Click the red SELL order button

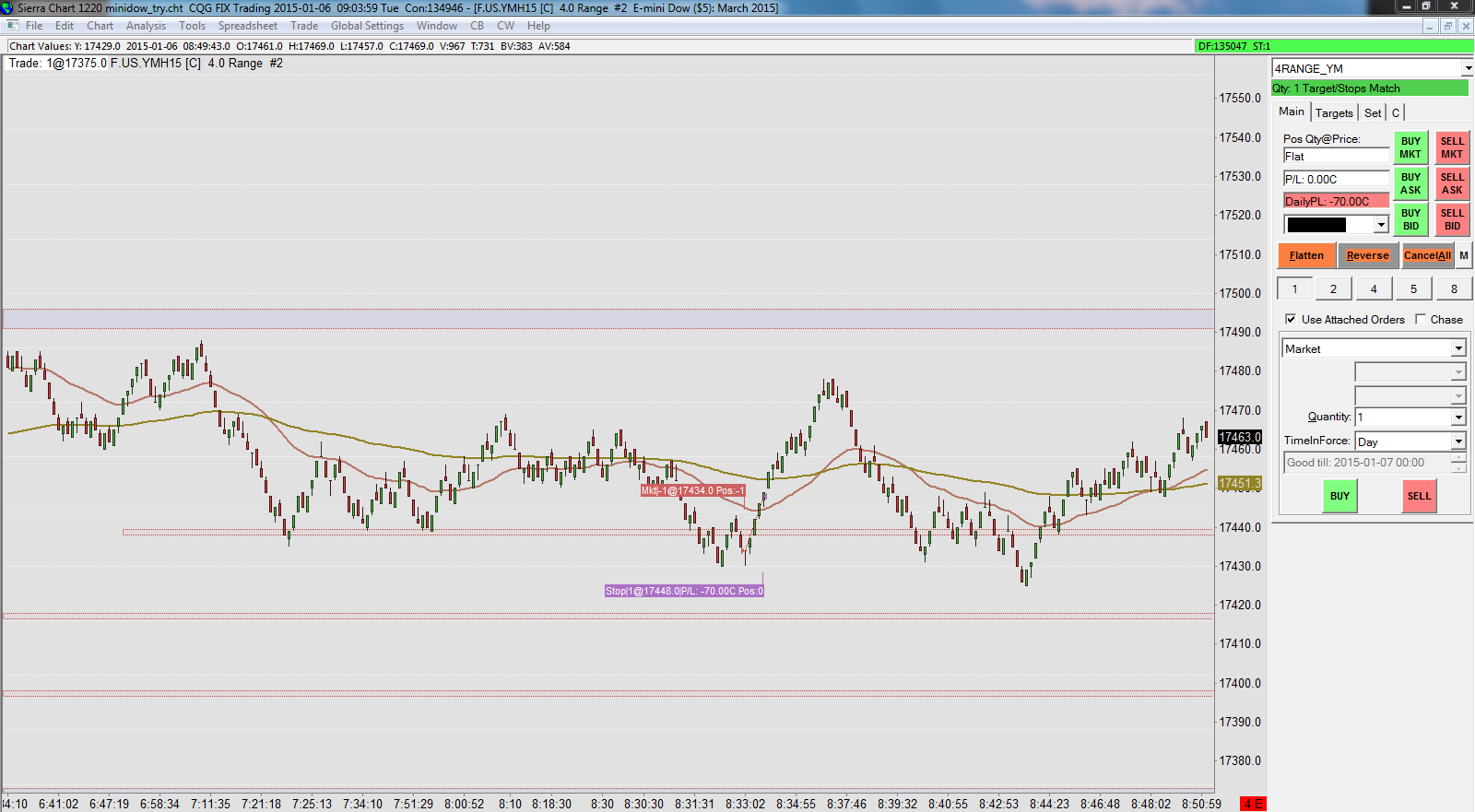click(1419, 496)
